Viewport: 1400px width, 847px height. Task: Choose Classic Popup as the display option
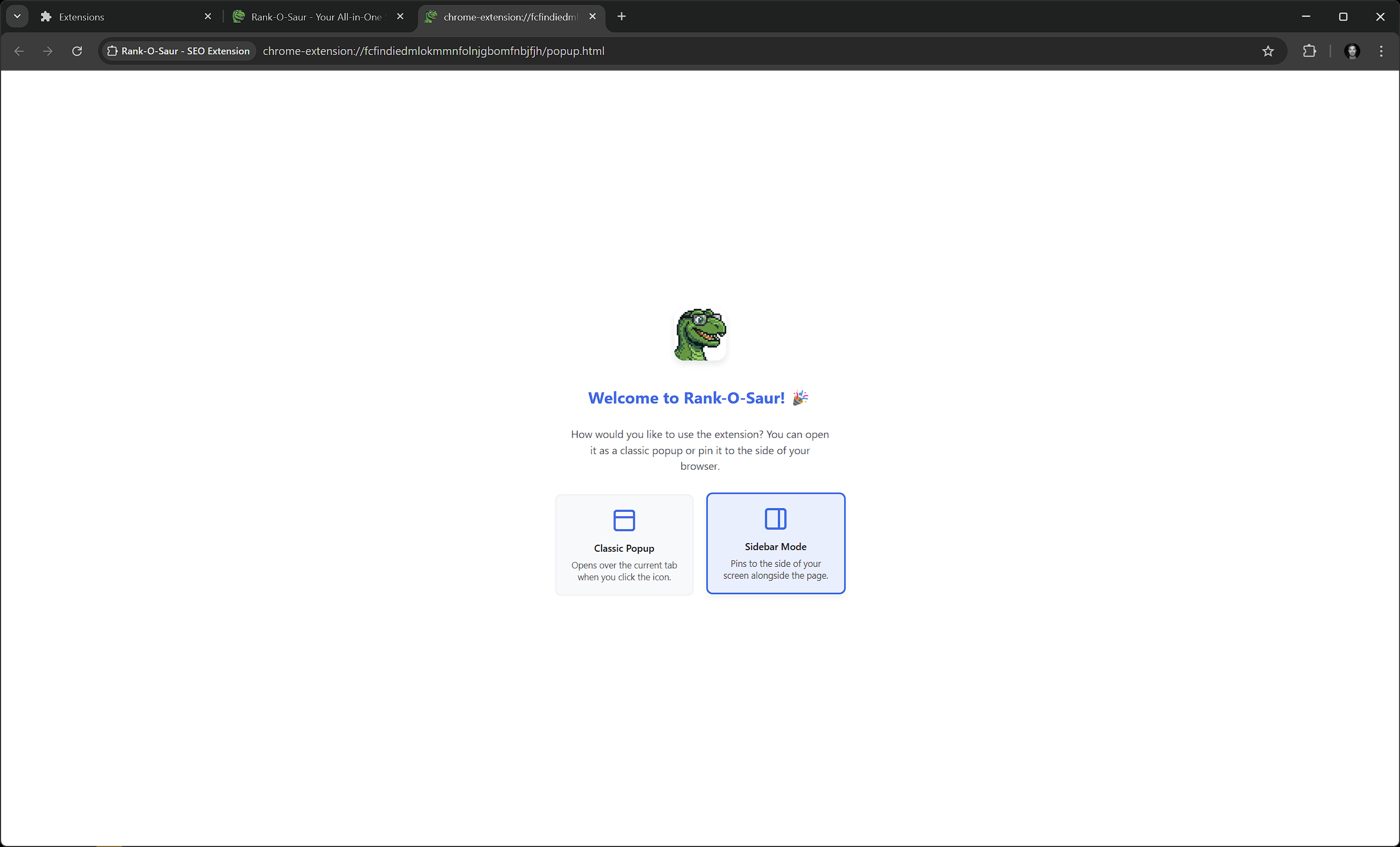624,544
